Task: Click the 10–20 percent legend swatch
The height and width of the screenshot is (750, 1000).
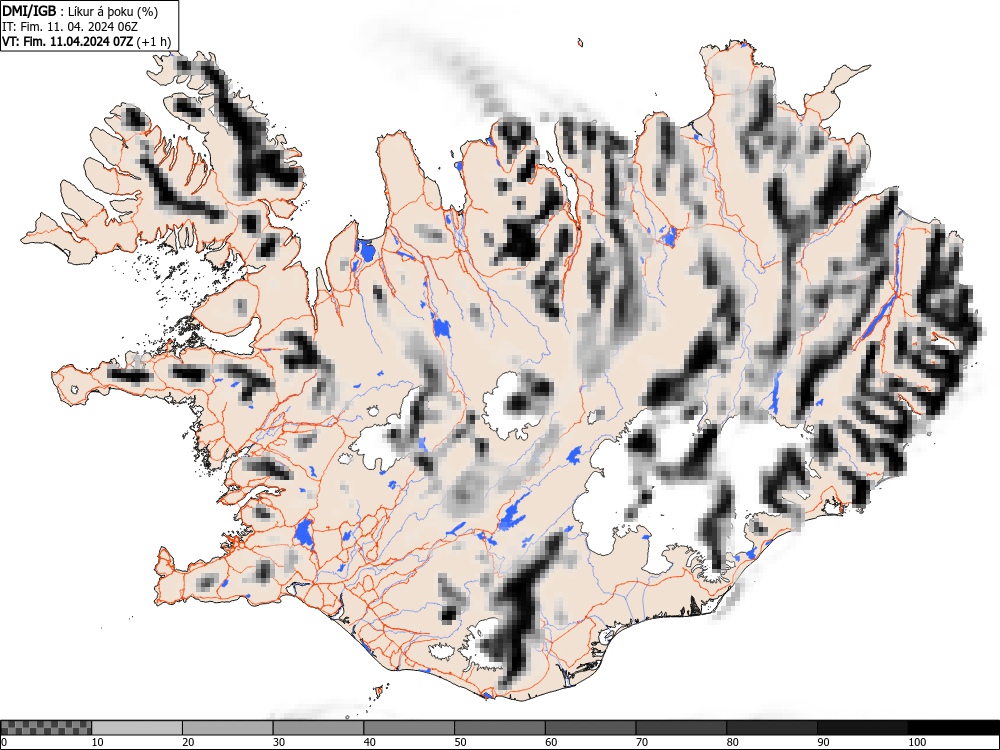Action: (137, 728)
